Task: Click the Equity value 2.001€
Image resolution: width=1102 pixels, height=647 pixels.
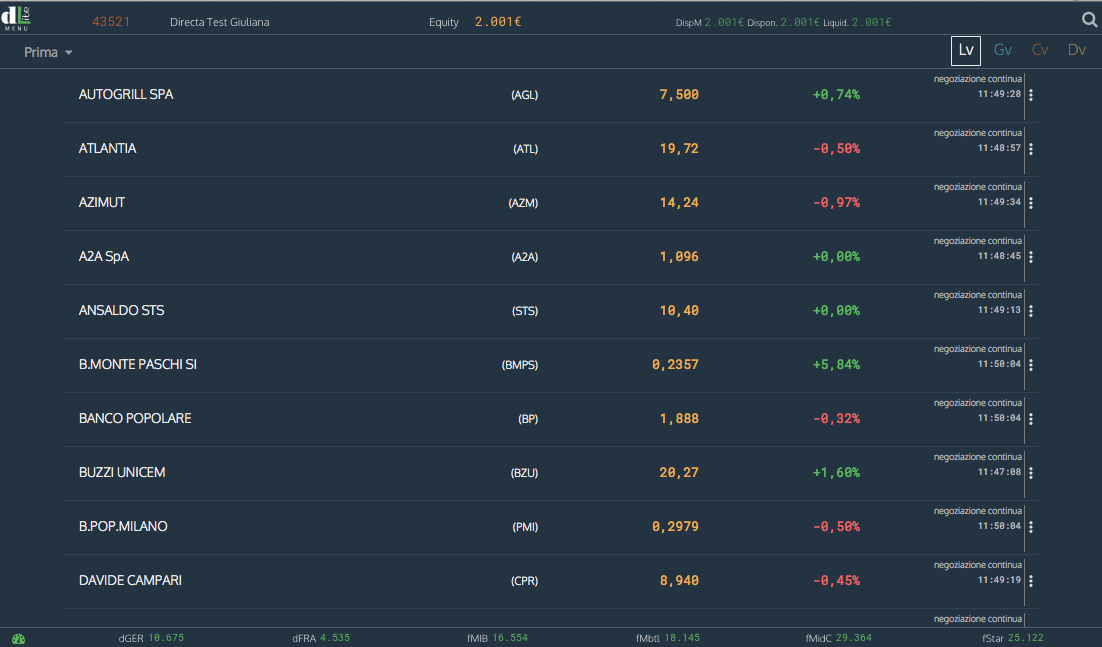Action: 498,22
